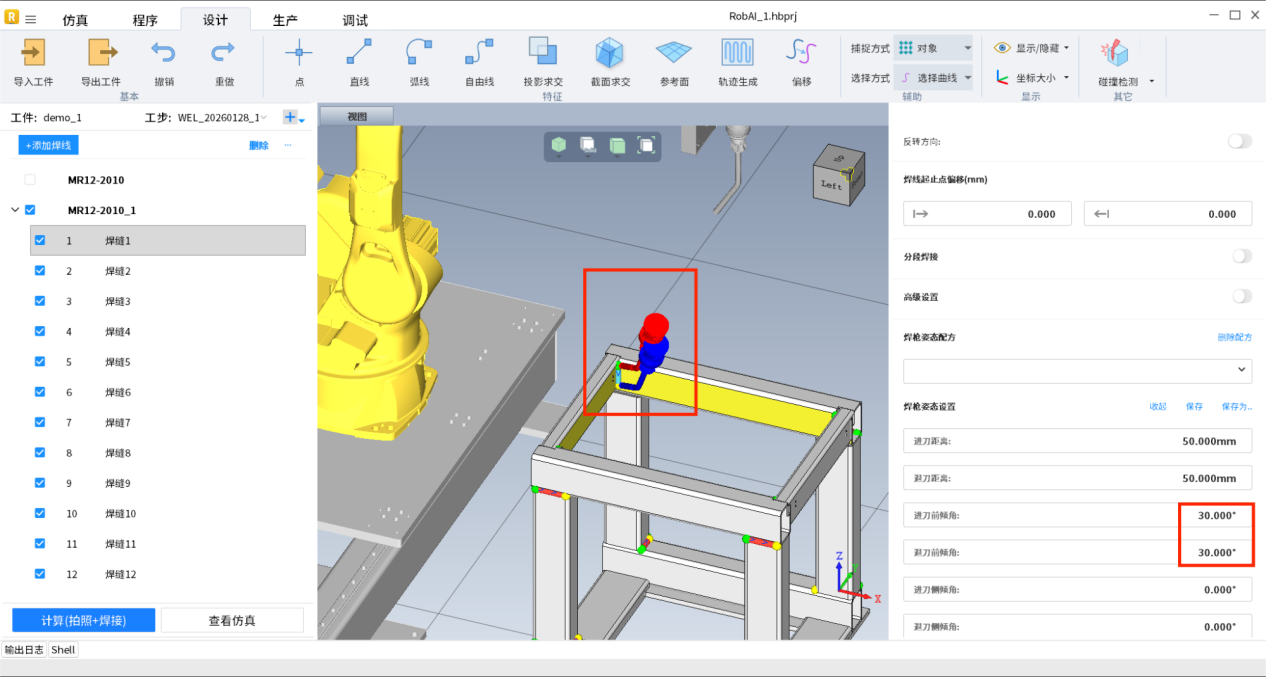Click the 计算(拍照+焊接) button
The image size is (1266, 677).
click(x=83, y=620)
